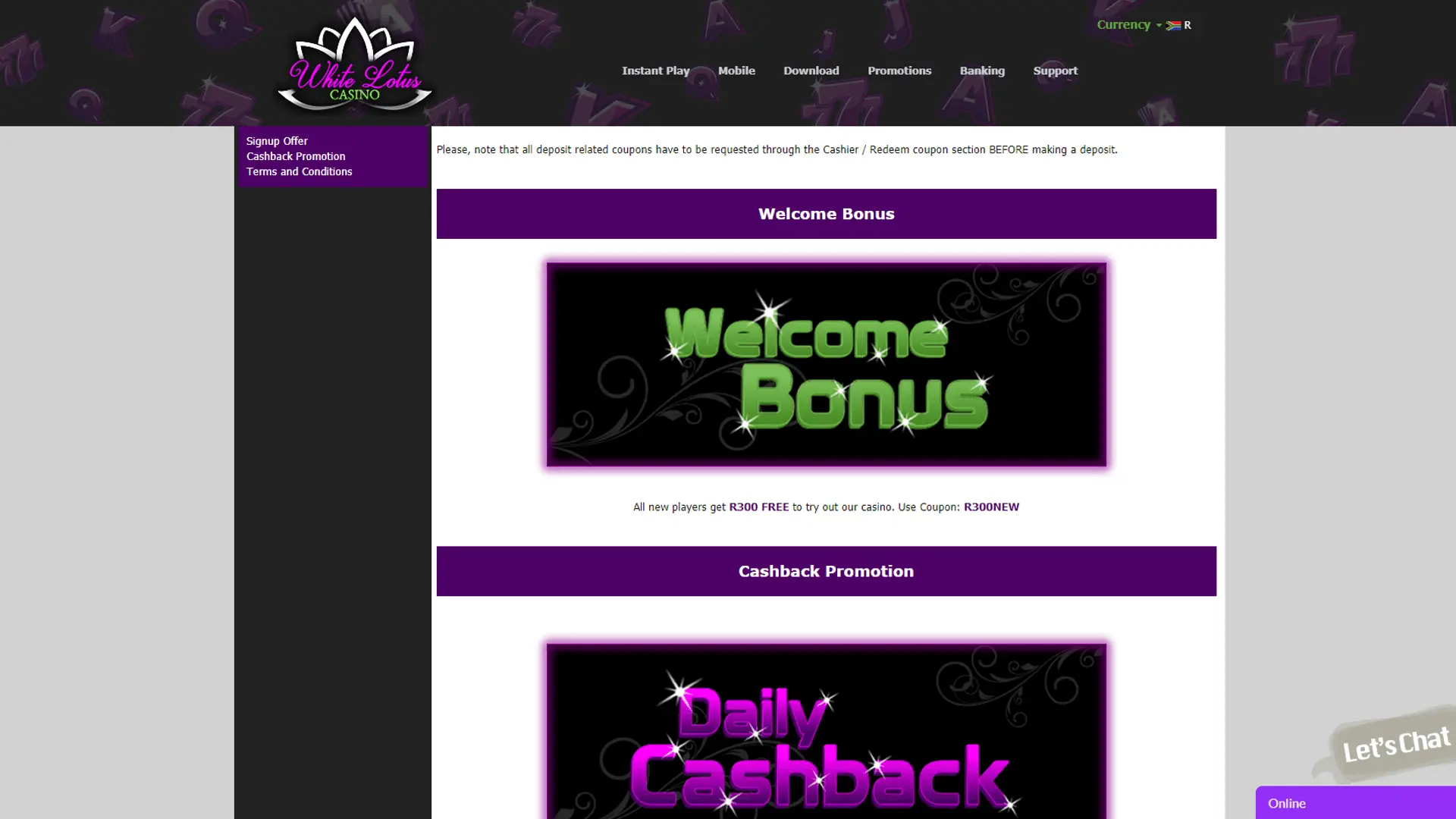
Task: Click the Cashback Promotion purple header bar
Action: 826,571
